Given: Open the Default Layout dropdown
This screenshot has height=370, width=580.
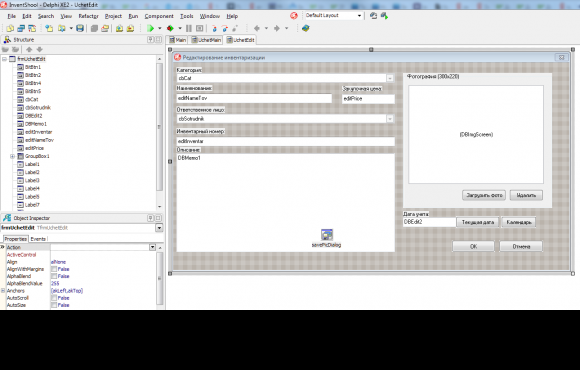Looking at the screenshot, I should [x=359, y=16].
